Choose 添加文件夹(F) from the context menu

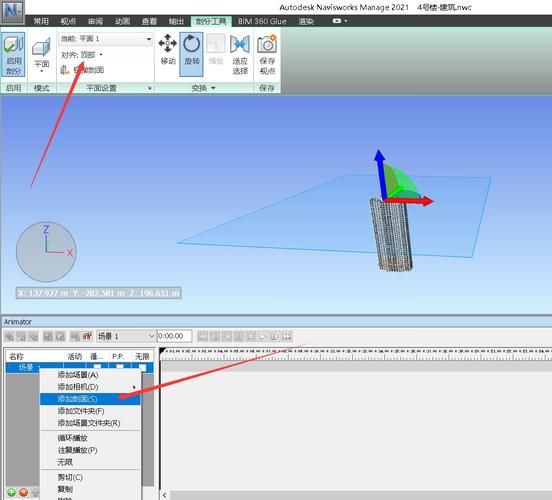click(90, 411)
